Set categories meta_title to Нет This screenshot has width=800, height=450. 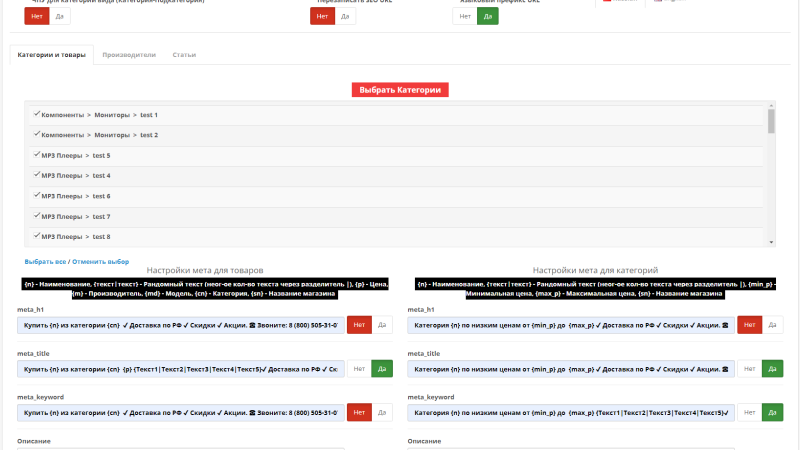(749, 369)
